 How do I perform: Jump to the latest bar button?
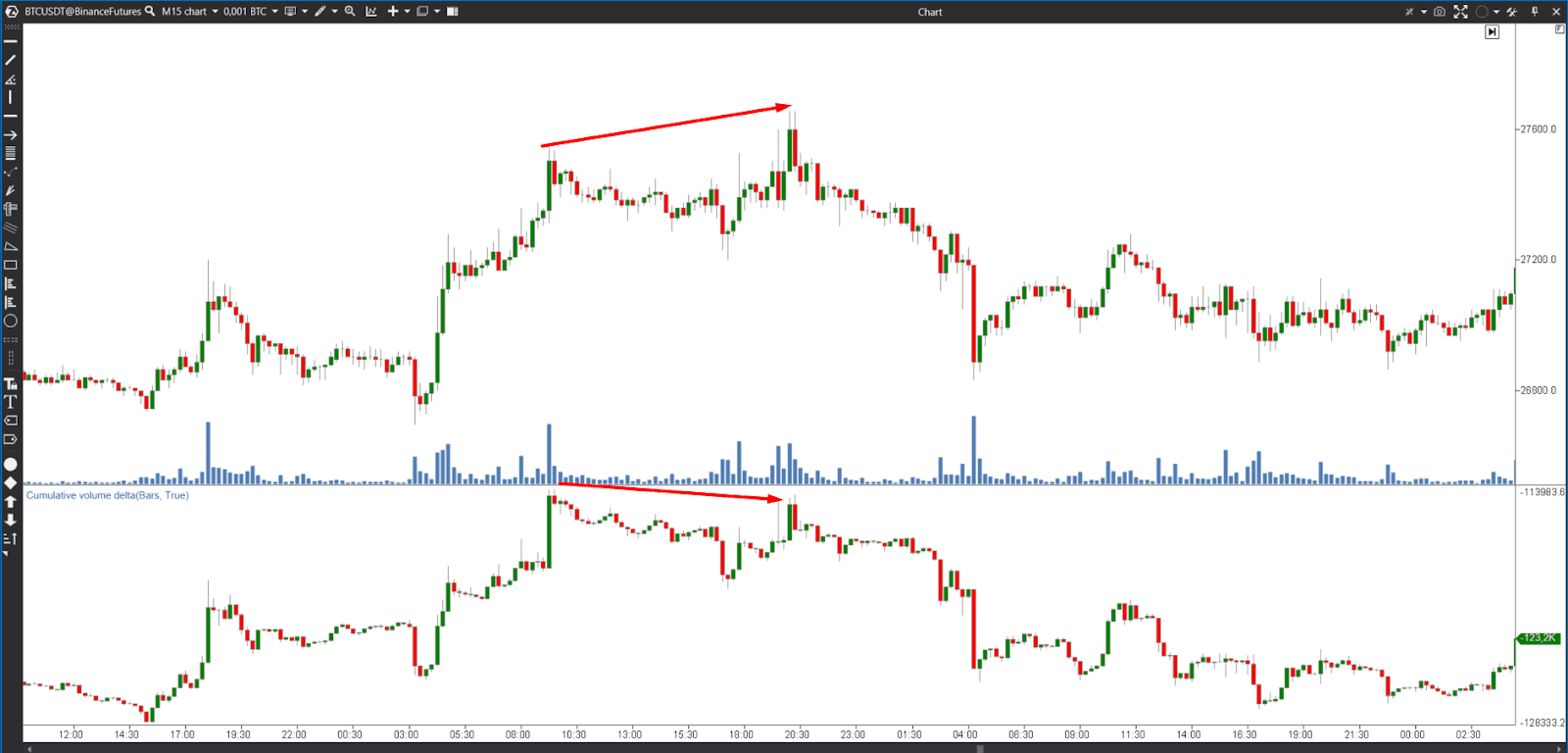point(1492,31)
